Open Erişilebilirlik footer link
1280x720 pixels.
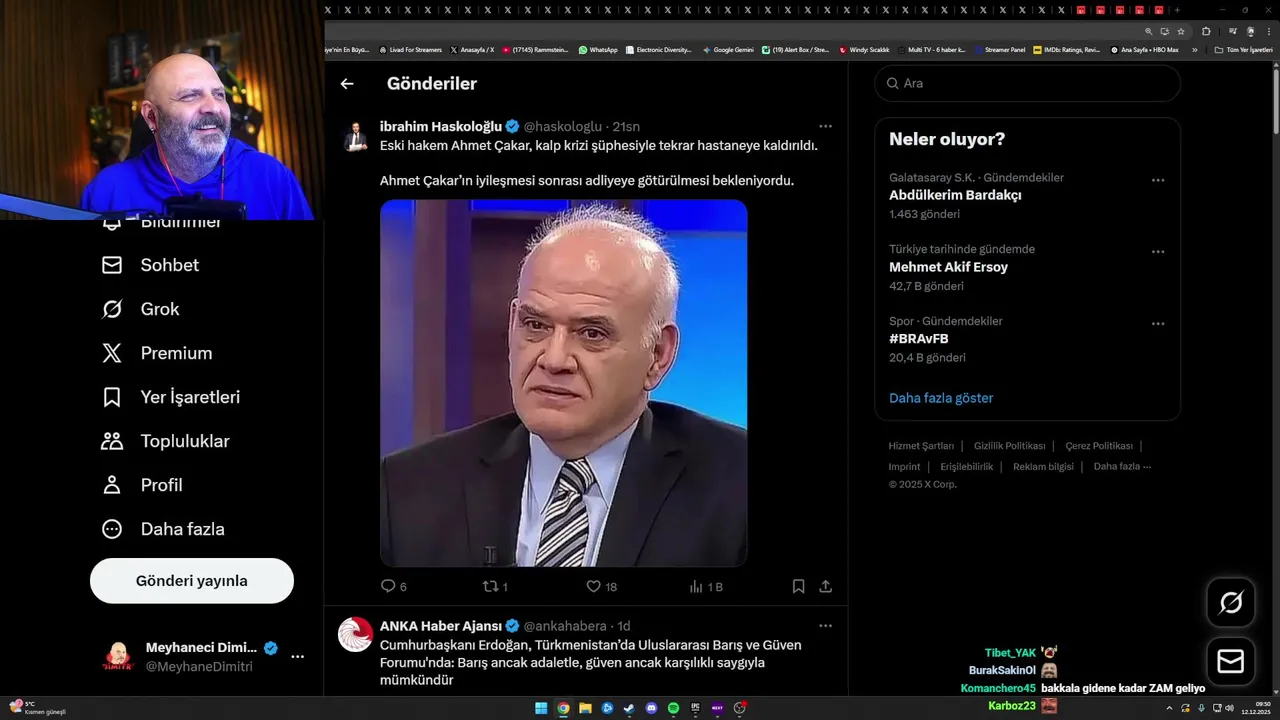click(x=967, y=467)
